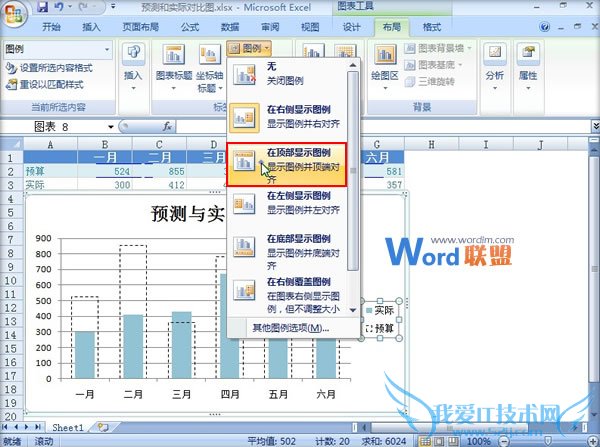
Task: Select the chart legend entry 预算
Action: point(380,328)
